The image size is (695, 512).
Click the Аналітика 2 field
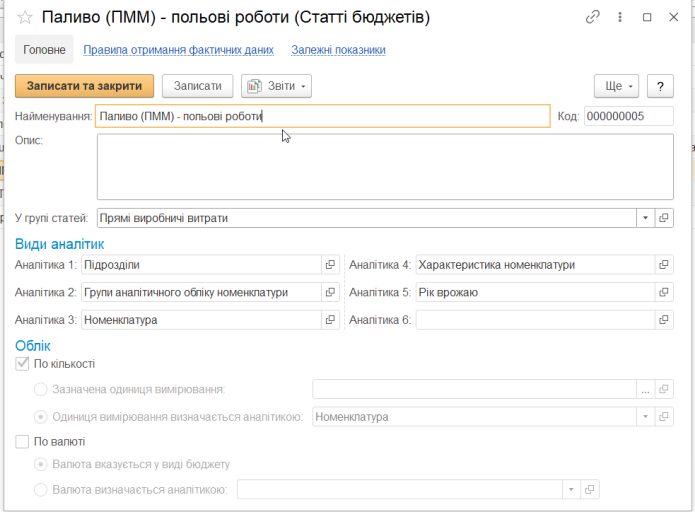[x=202, y=292]
